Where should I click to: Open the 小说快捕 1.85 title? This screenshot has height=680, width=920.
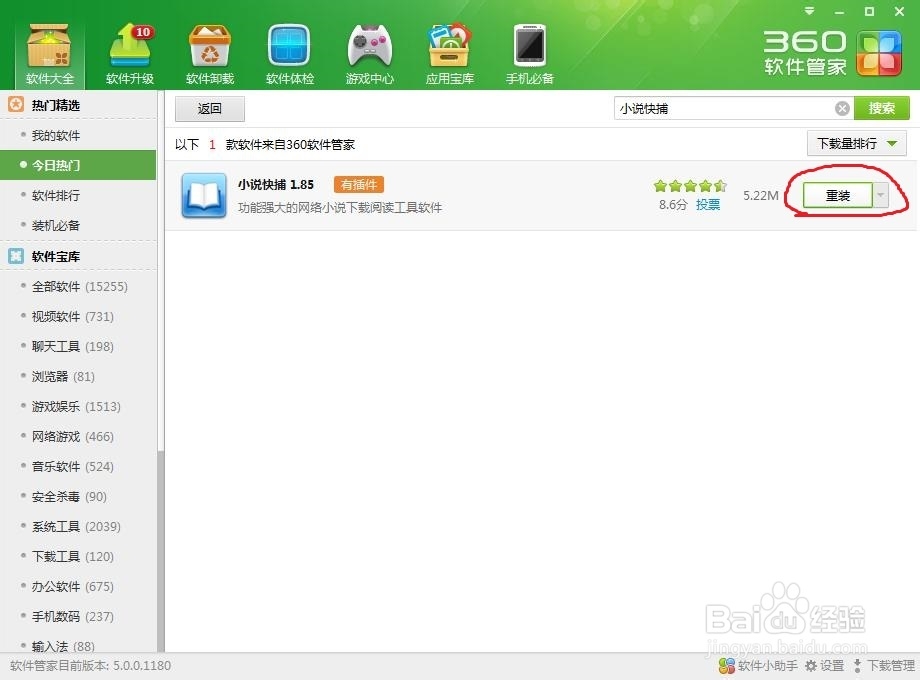tap(276, 184)
